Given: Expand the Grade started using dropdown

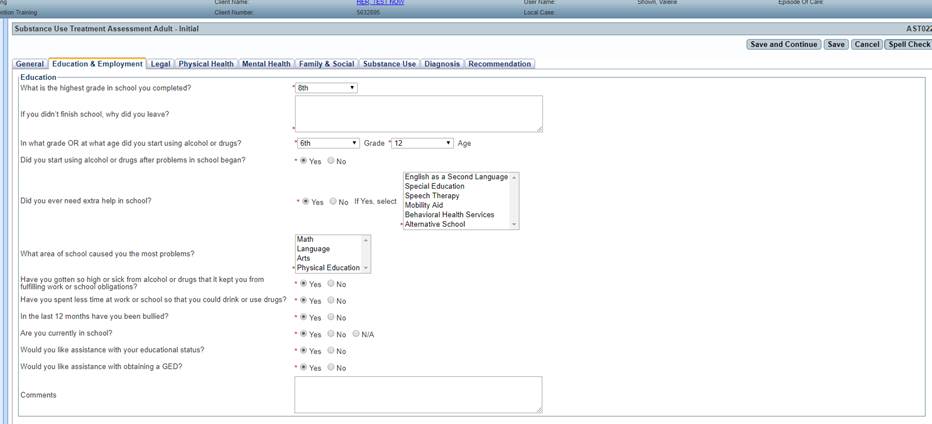Looking at the screenshot, I should tap(328, 143).
